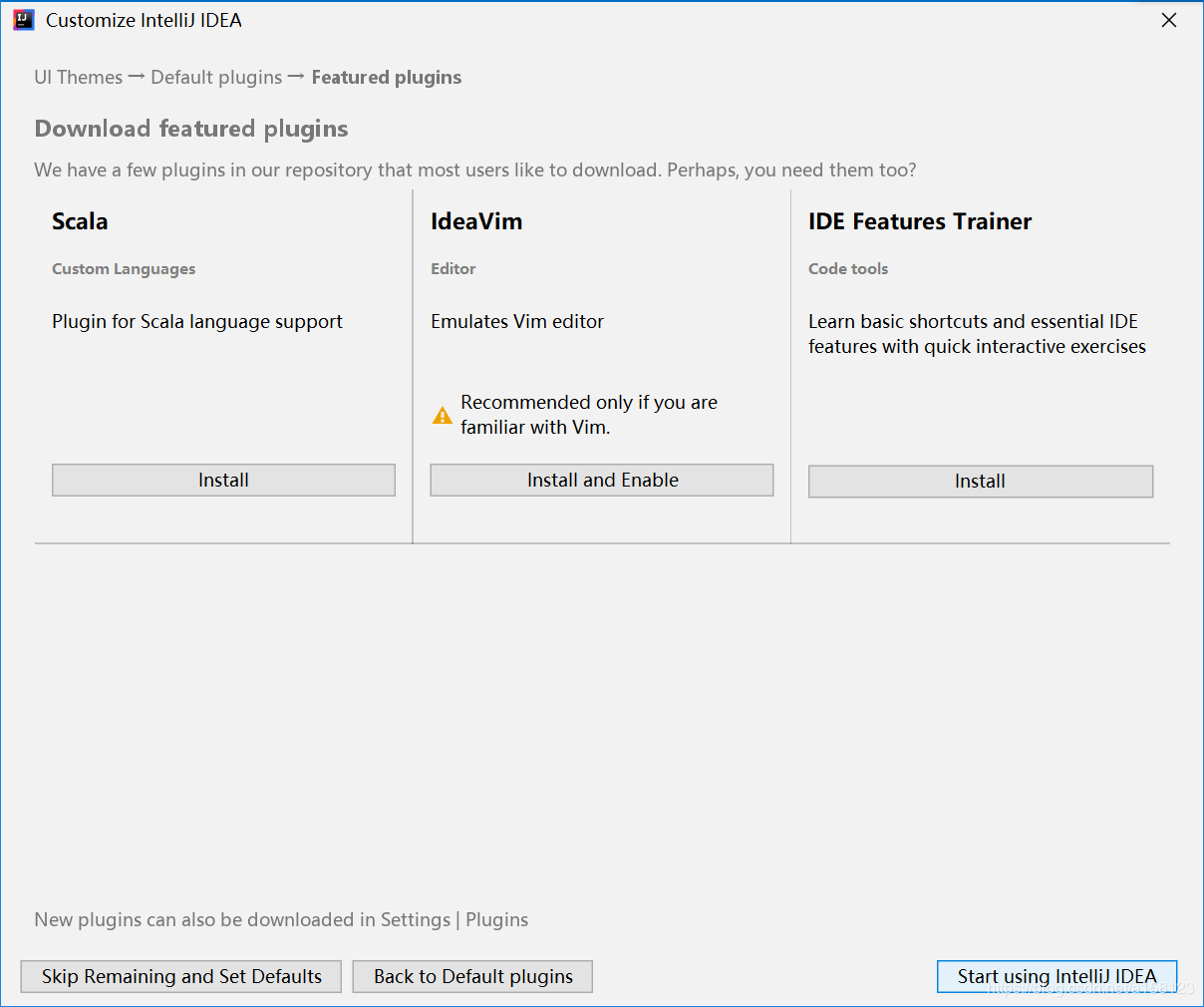Screen dimensions: 1204x1007
Task: Click the Download featured plugins heading
Action: 191,129
